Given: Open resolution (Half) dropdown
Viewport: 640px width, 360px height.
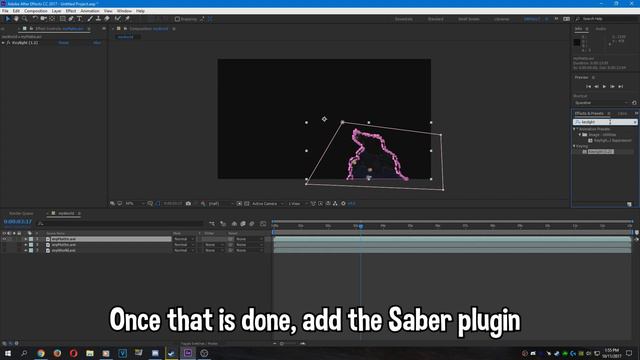Looking at the screenshot, I should (x=221, y=203).
